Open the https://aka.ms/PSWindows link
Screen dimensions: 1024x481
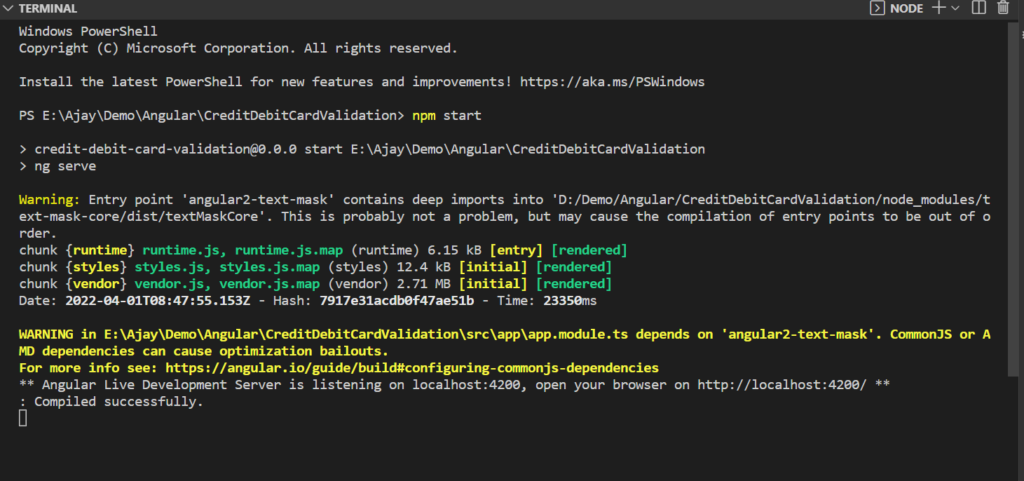coord(613,82)
